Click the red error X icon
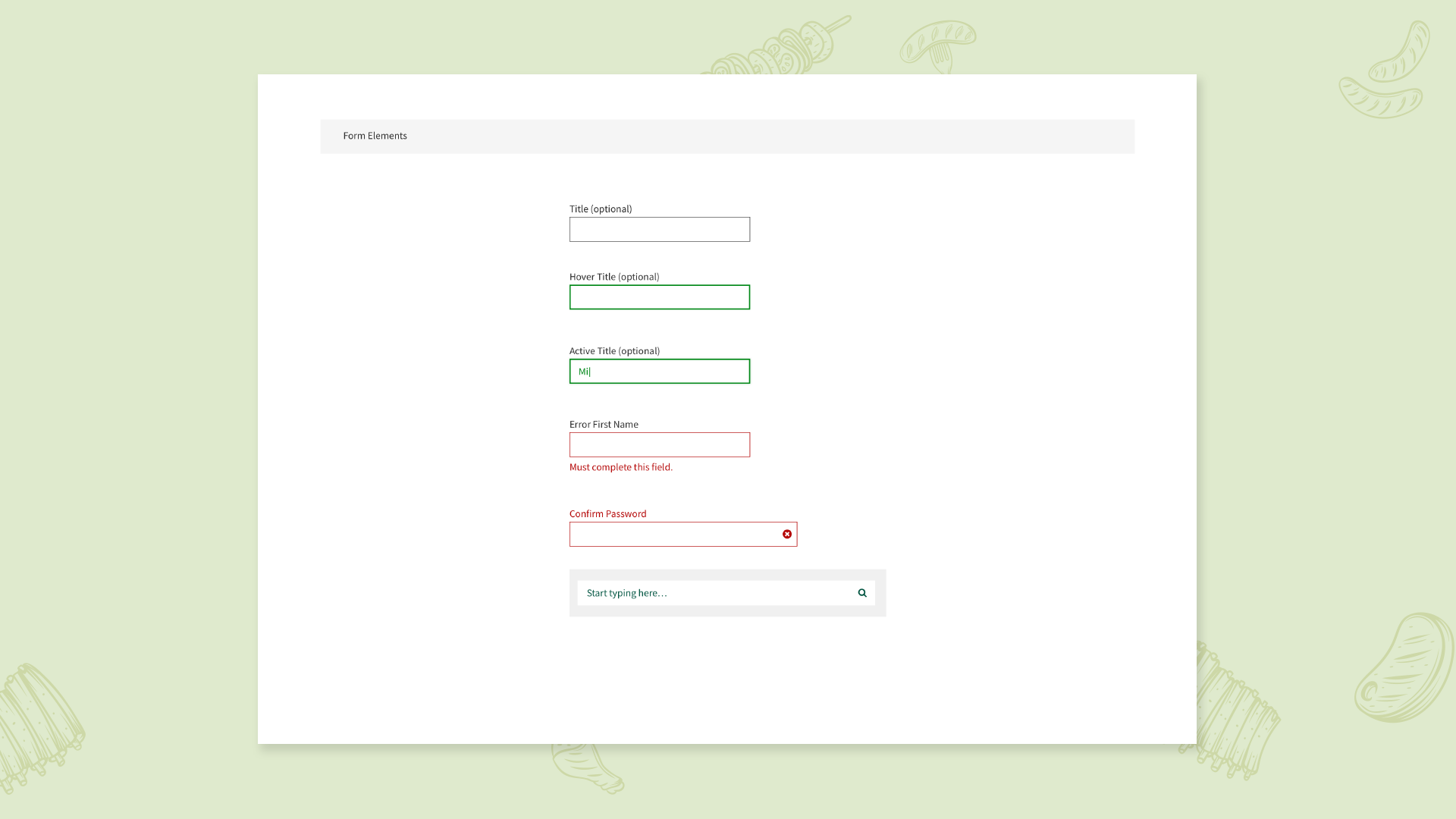The height and width of the screenshot is (819, 1456). tap(787, 535)
